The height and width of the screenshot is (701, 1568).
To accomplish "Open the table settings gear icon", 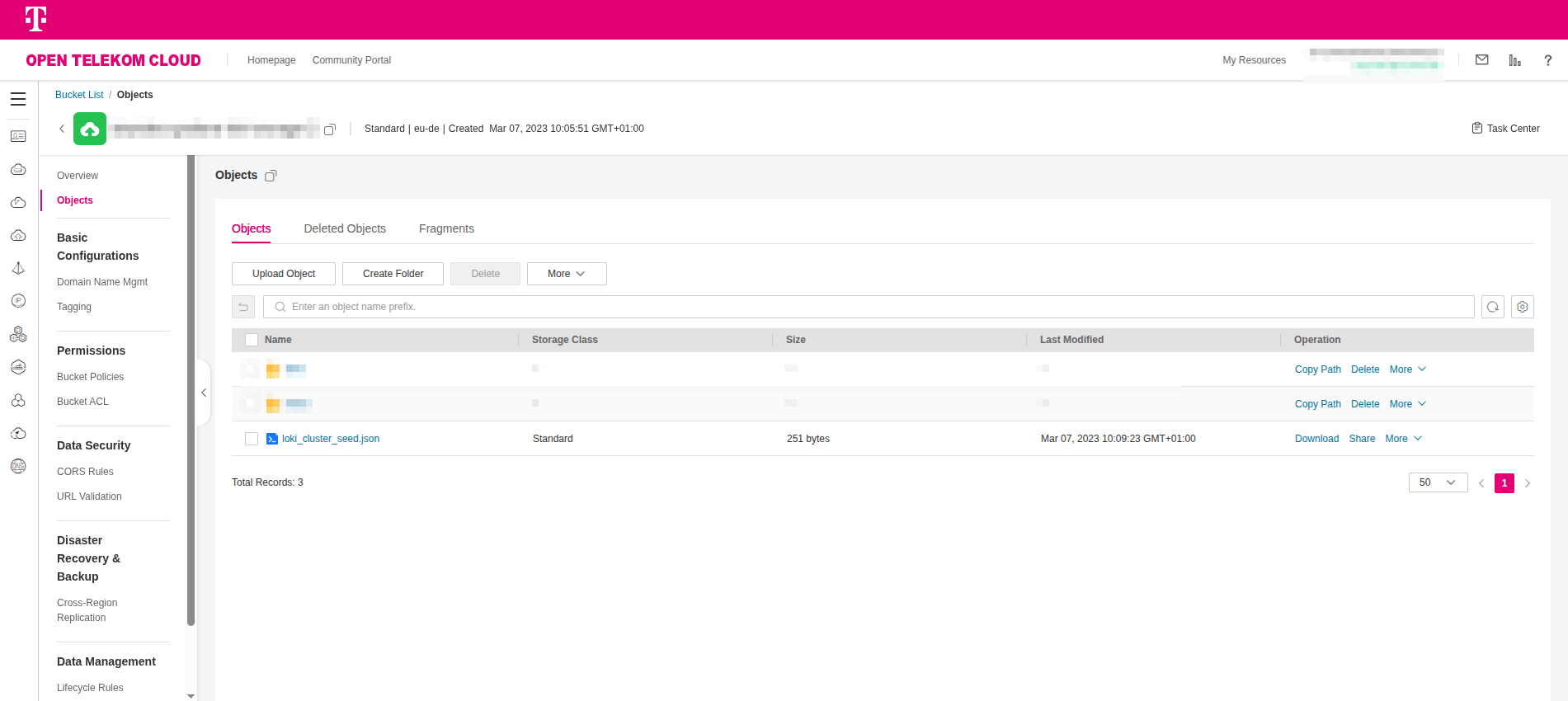I will tap(1522, 307).
